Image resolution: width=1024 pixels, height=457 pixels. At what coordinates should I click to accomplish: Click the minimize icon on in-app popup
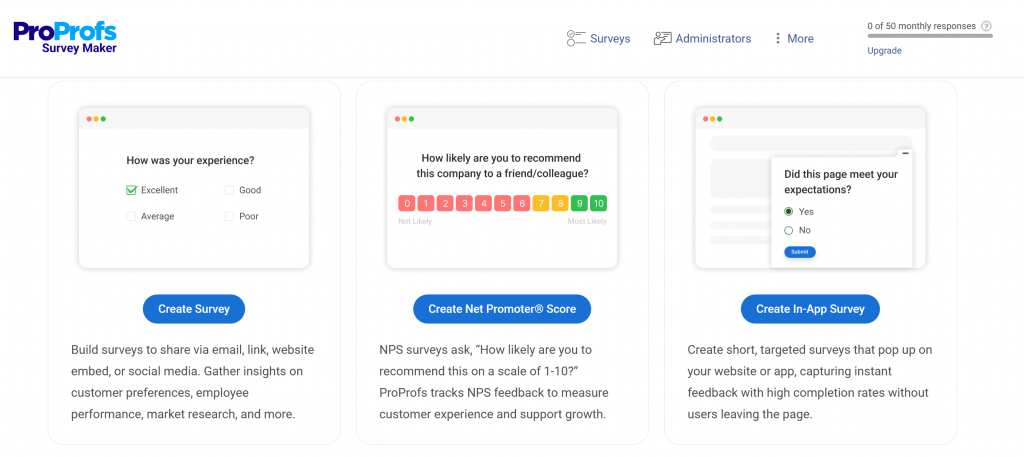point(904,153)
